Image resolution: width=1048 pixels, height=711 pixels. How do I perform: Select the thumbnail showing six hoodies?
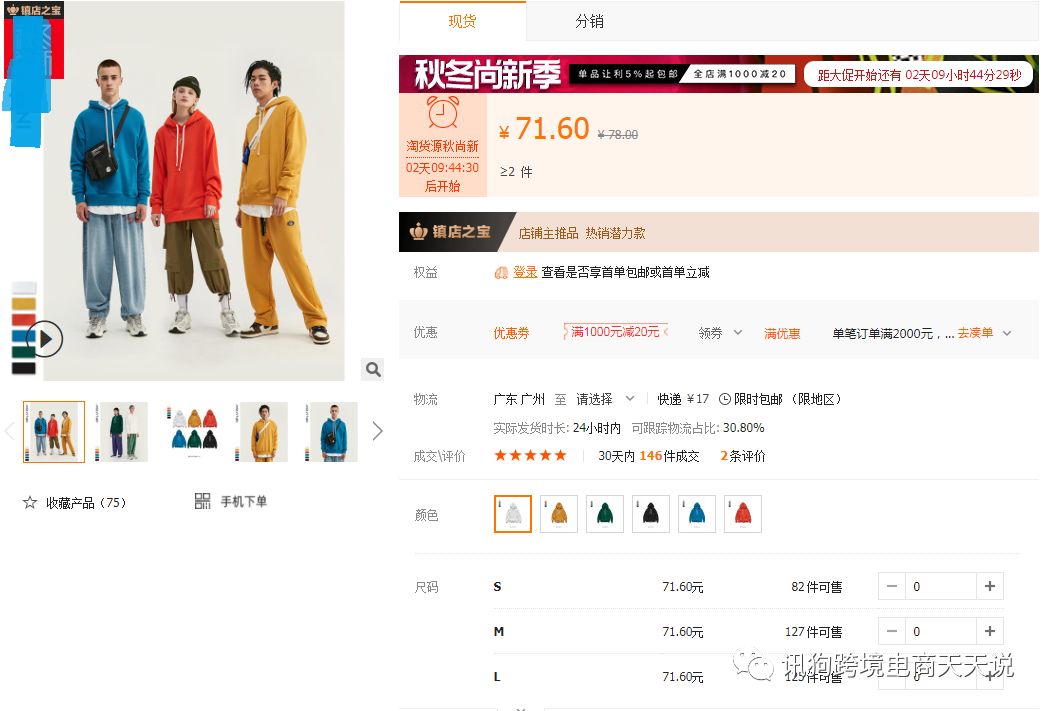[x=193, y=432]
